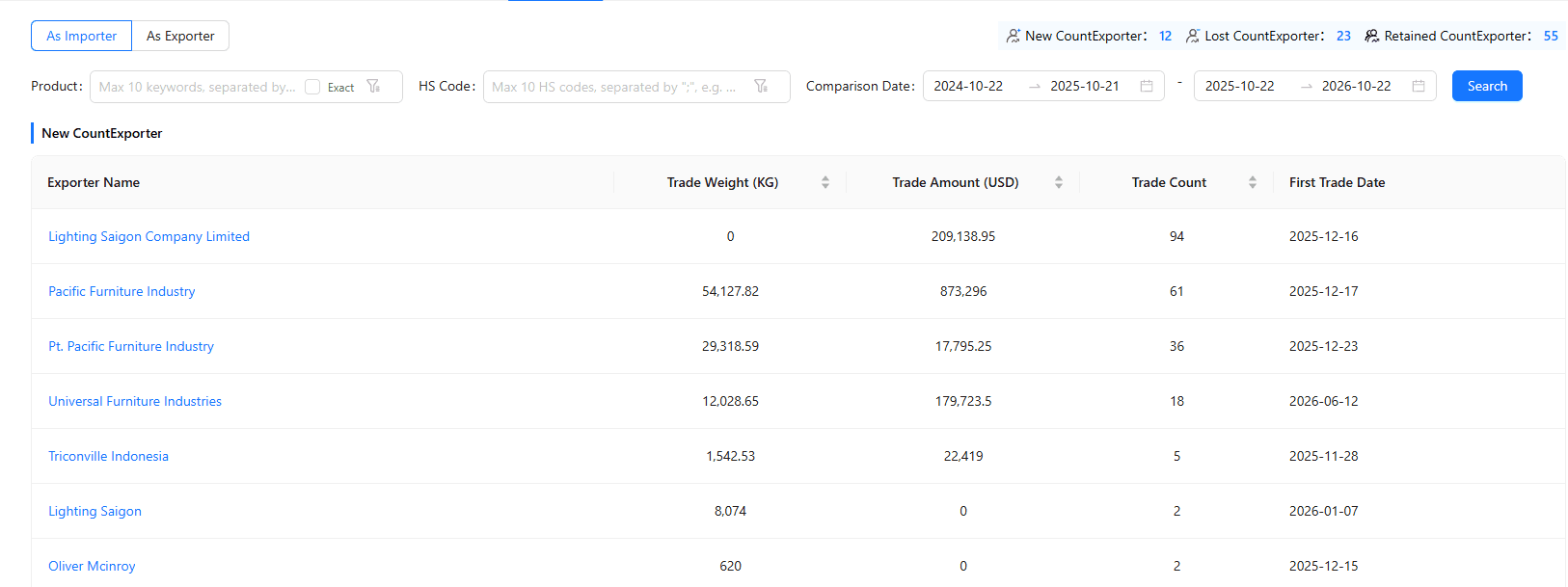Sort table by Trade Amount (USD) arrows
1568x587 pixels.
tap(1059, 182)
